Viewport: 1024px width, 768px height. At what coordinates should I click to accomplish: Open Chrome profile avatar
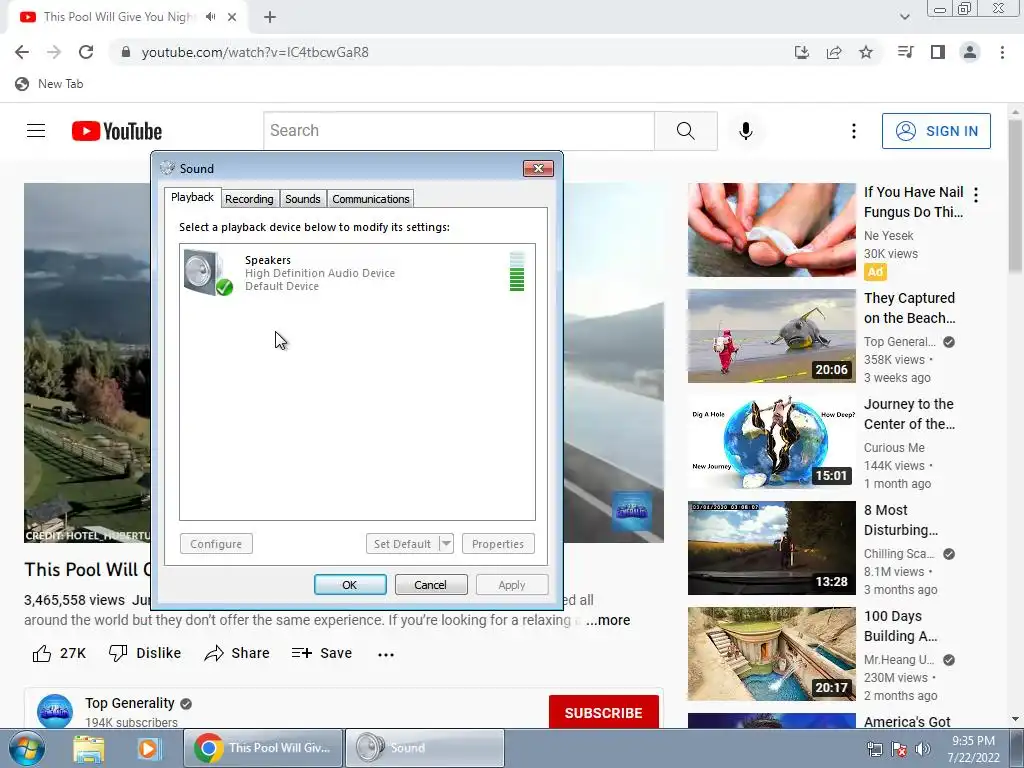[x=970, y=52]
